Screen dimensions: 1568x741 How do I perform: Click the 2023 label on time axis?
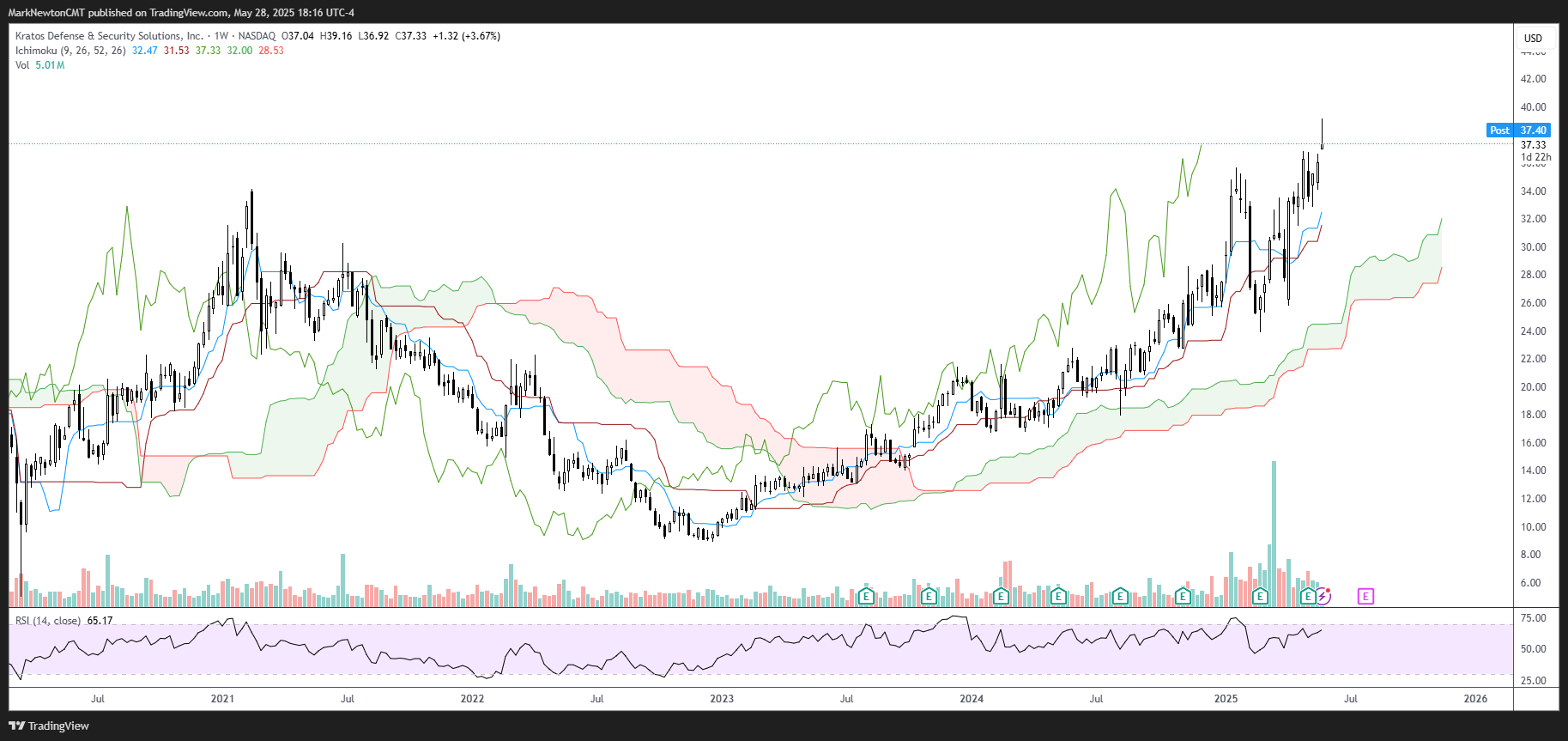[722, 698]
